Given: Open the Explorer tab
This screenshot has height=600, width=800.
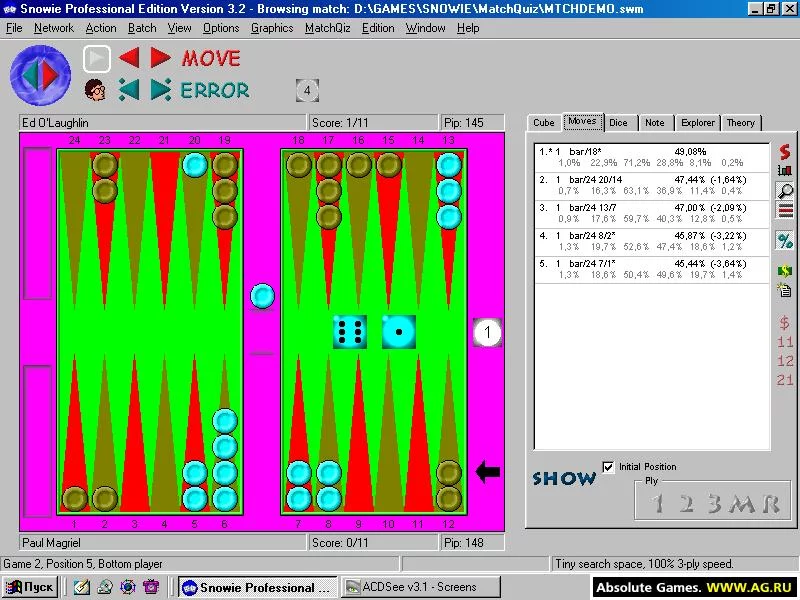Looking at the screenshot, I should 697,122.
